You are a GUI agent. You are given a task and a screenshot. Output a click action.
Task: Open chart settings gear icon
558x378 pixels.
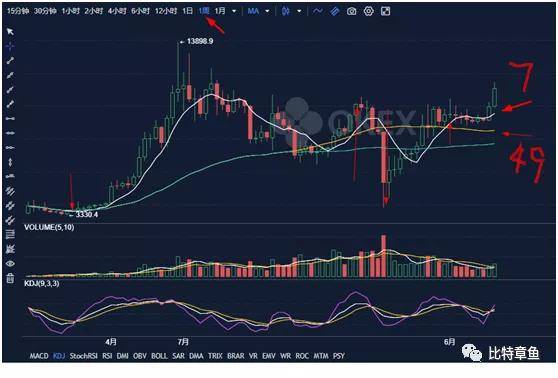click(x=369, y=11)
